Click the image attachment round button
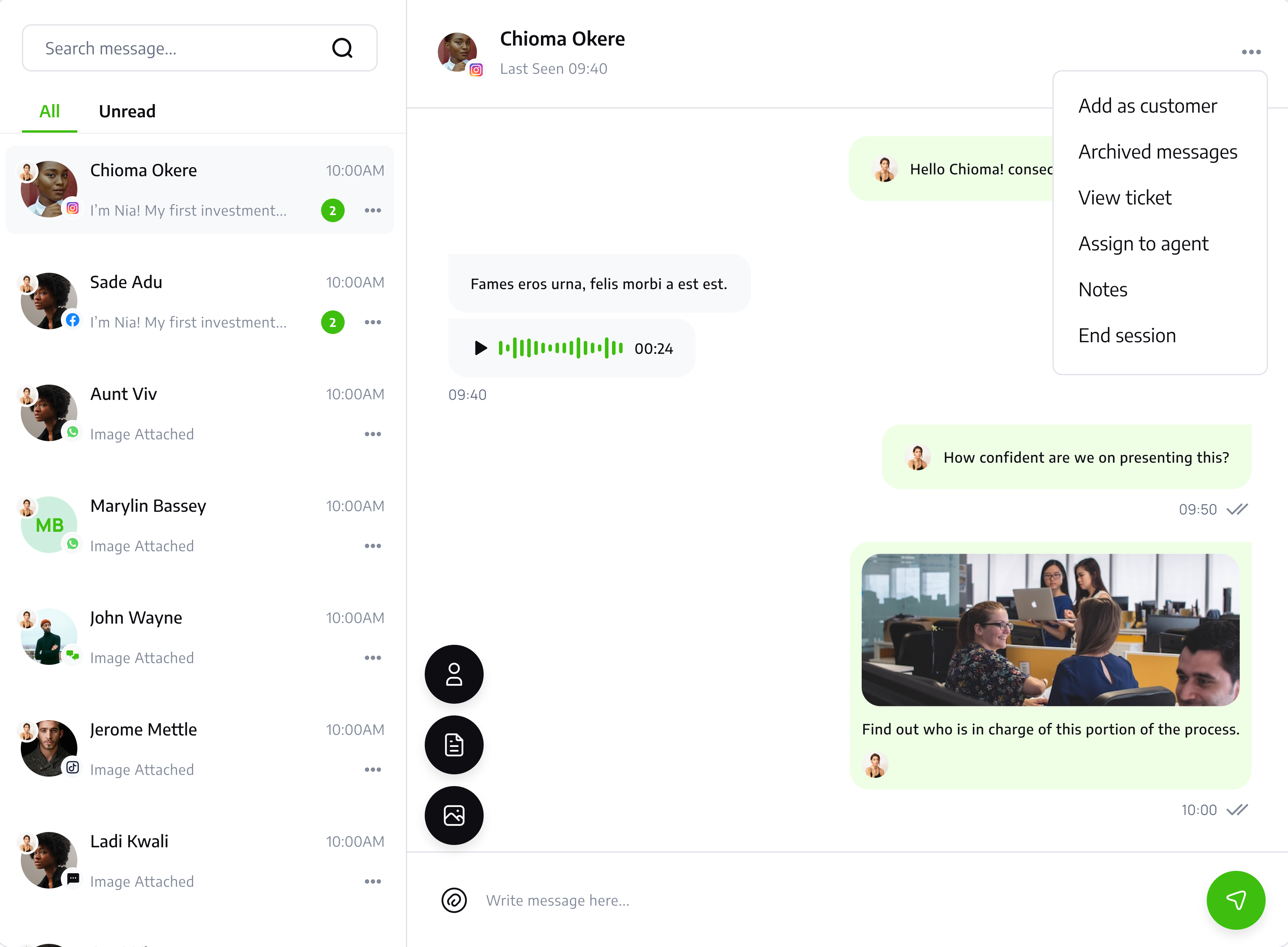Screen dimensions: 1288x947 point(454,816)
